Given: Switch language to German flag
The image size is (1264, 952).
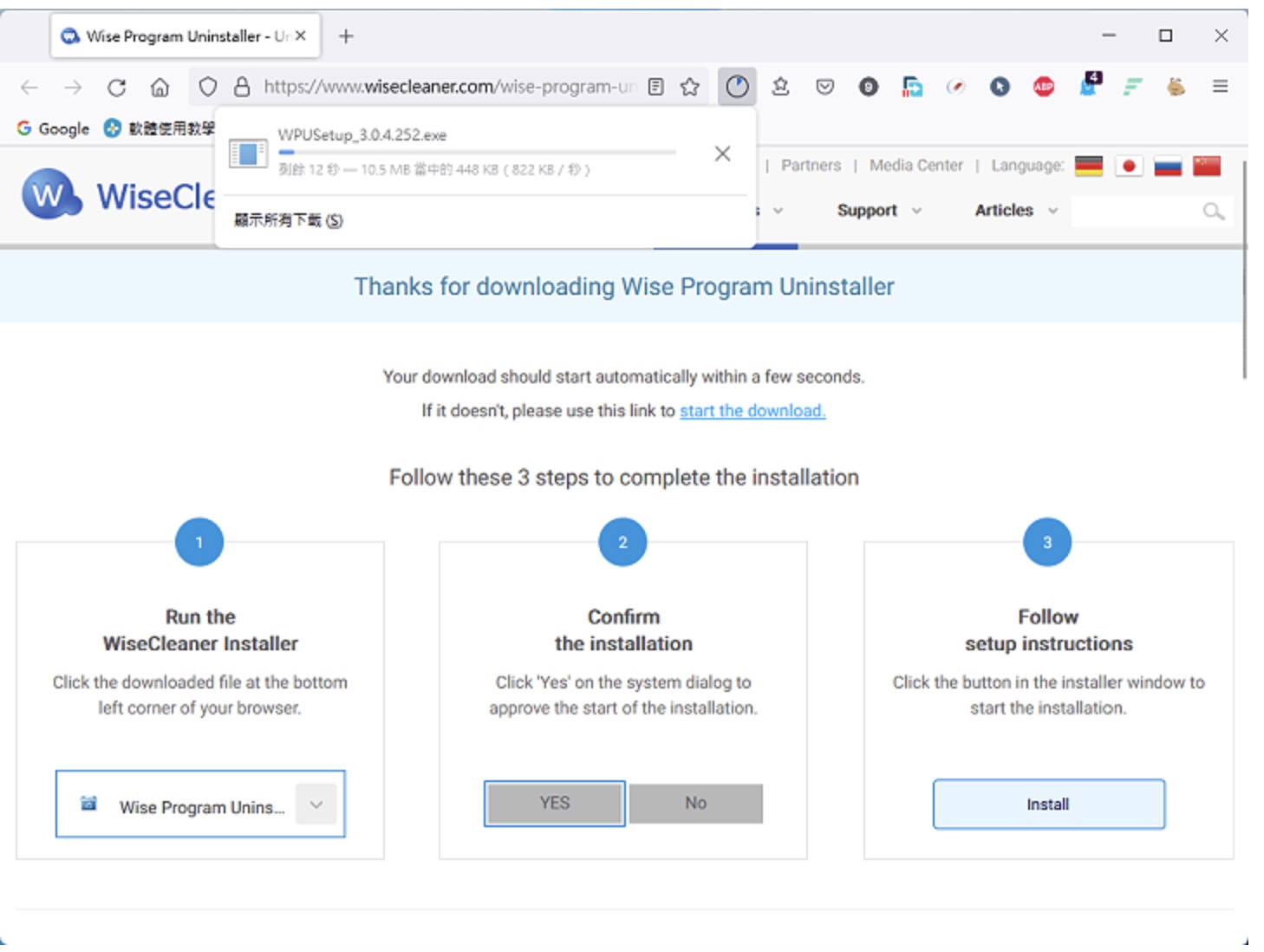Looking at the screenshot, I should [1089, 166].
